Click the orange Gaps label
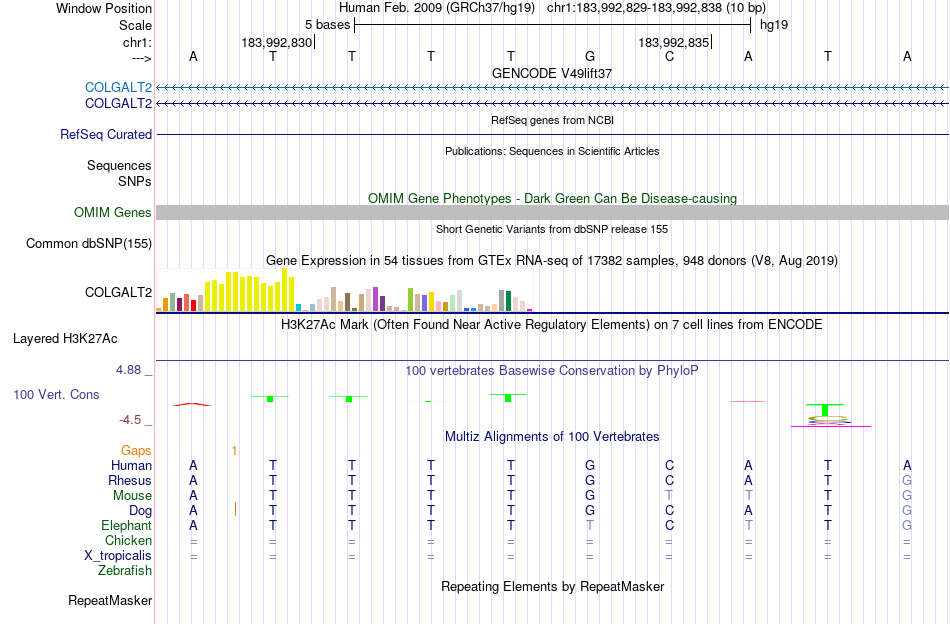This screenshot has width=950, height=624. 136,450
